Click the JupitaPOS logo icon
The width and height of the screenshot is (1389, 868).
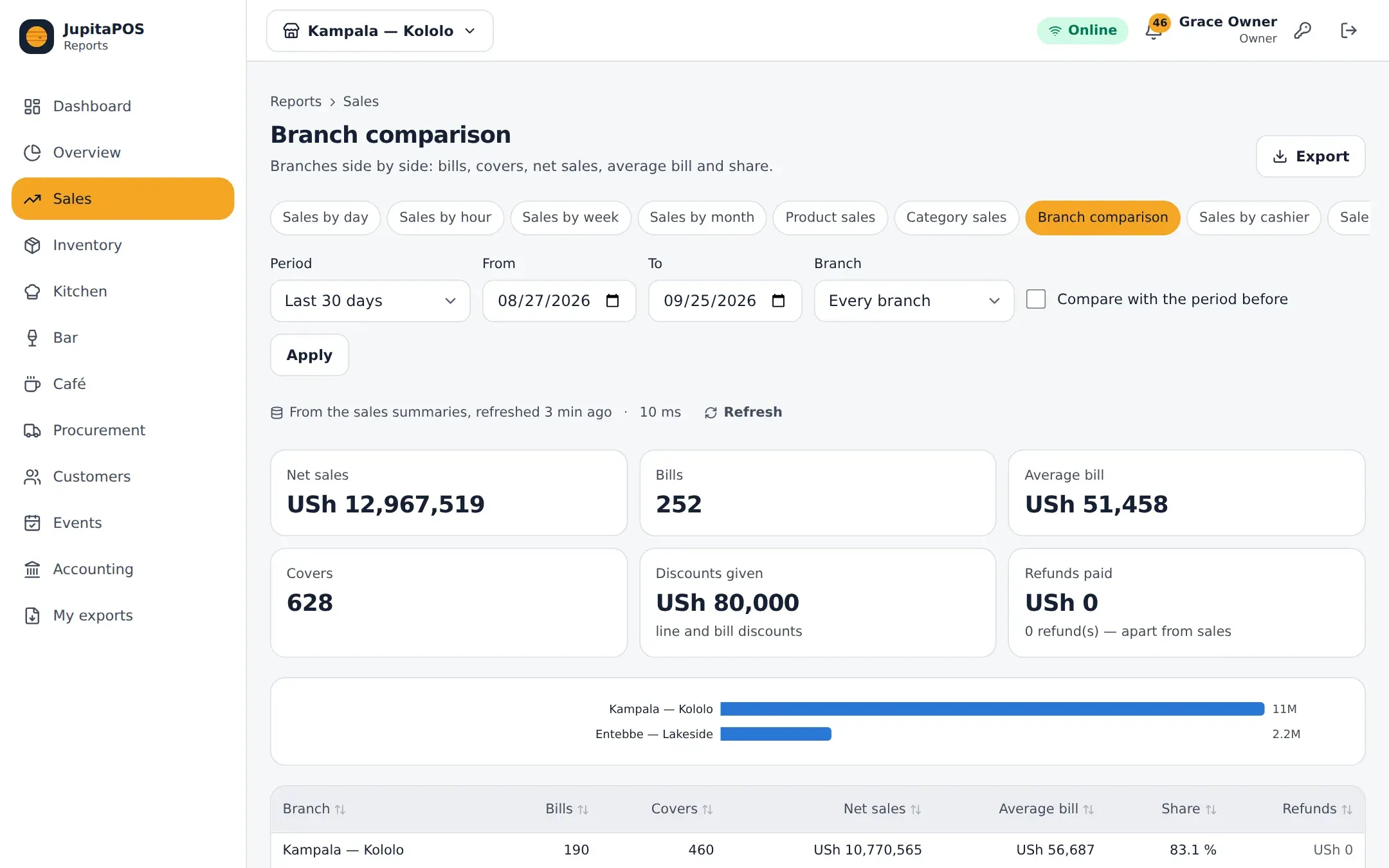click(x=37, y=37)
